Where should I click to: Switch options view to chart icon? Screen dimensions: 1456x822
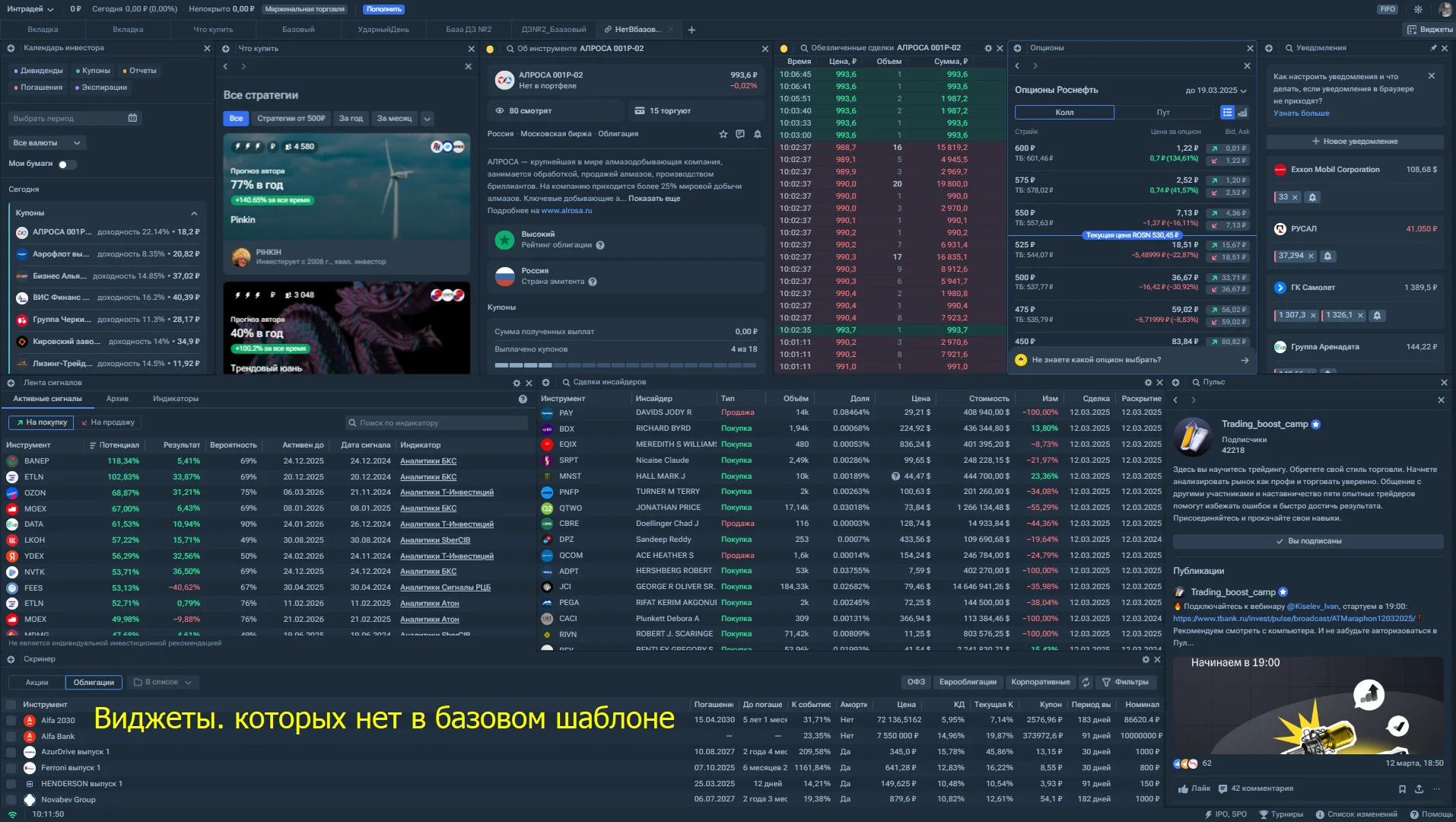1242,113
